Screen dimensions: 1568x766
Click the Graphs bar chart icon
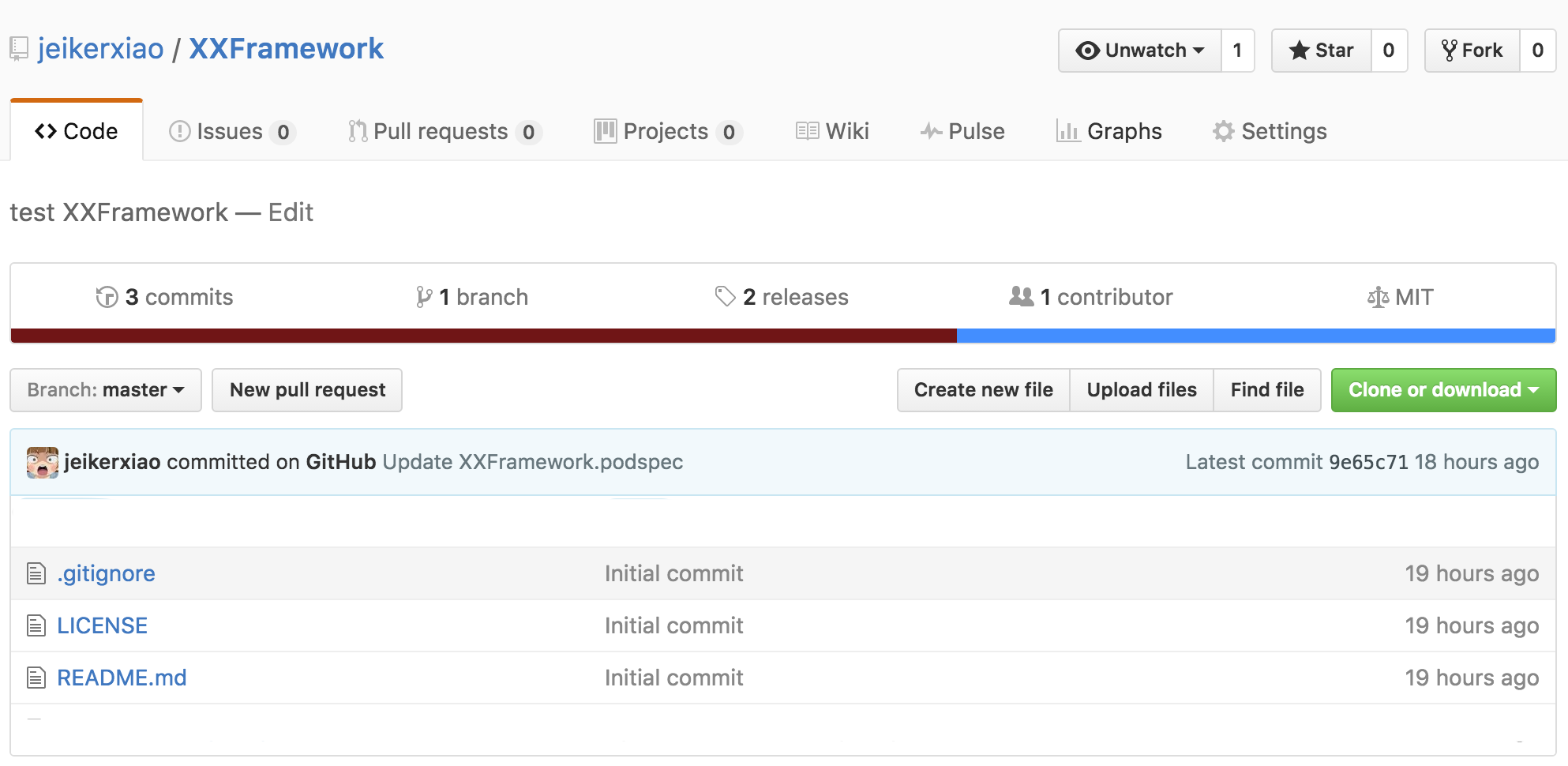[1067, 131]
